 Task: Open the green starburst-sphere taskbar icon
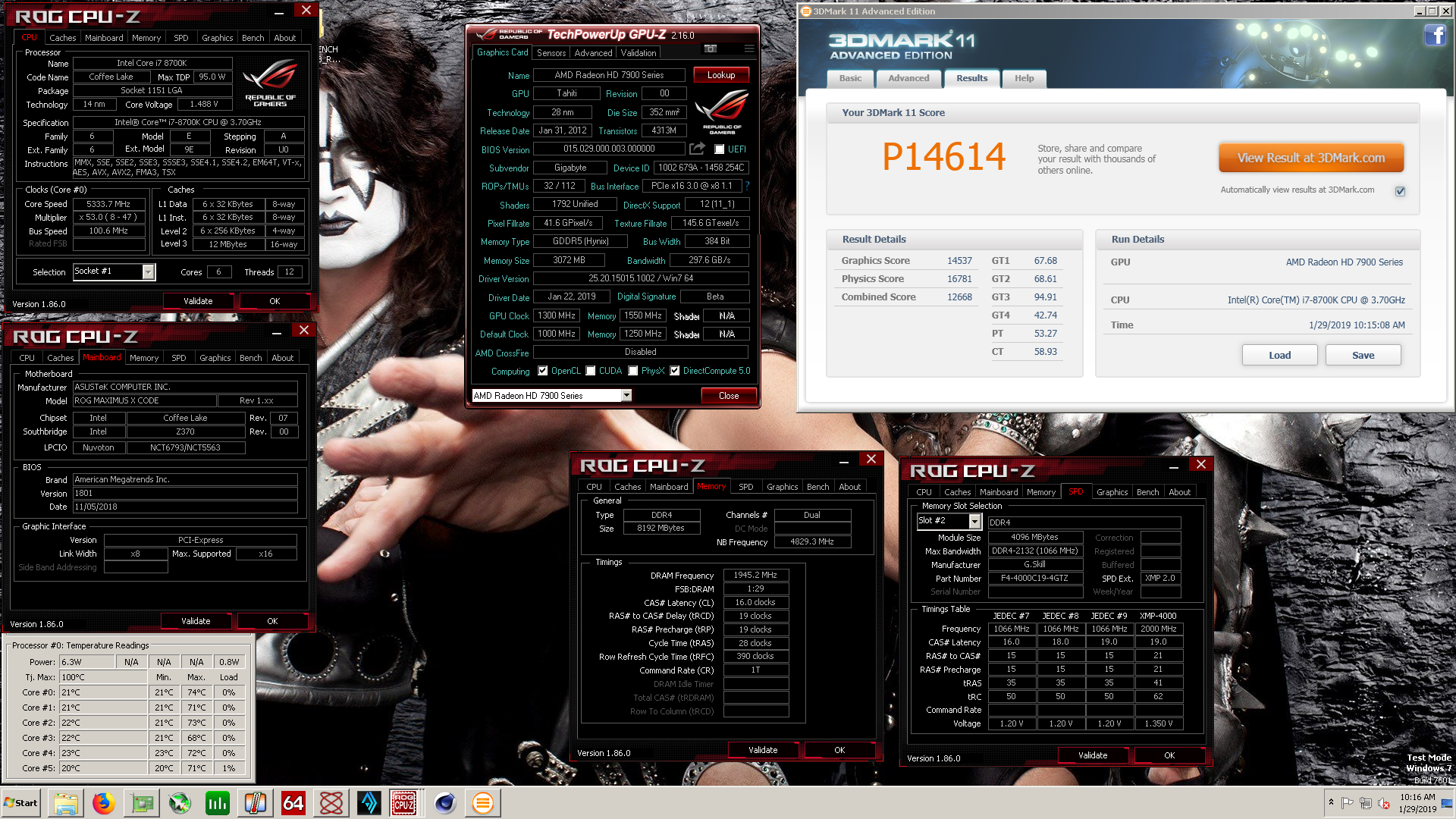(180, 803)
